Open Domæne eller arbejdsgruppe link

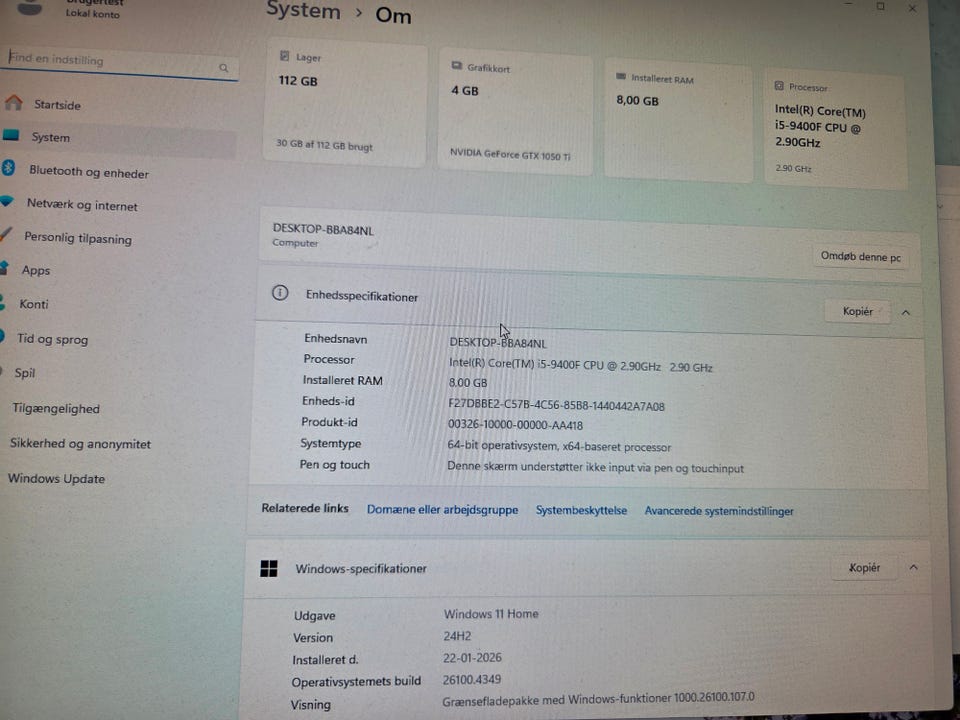pos(442,509)
